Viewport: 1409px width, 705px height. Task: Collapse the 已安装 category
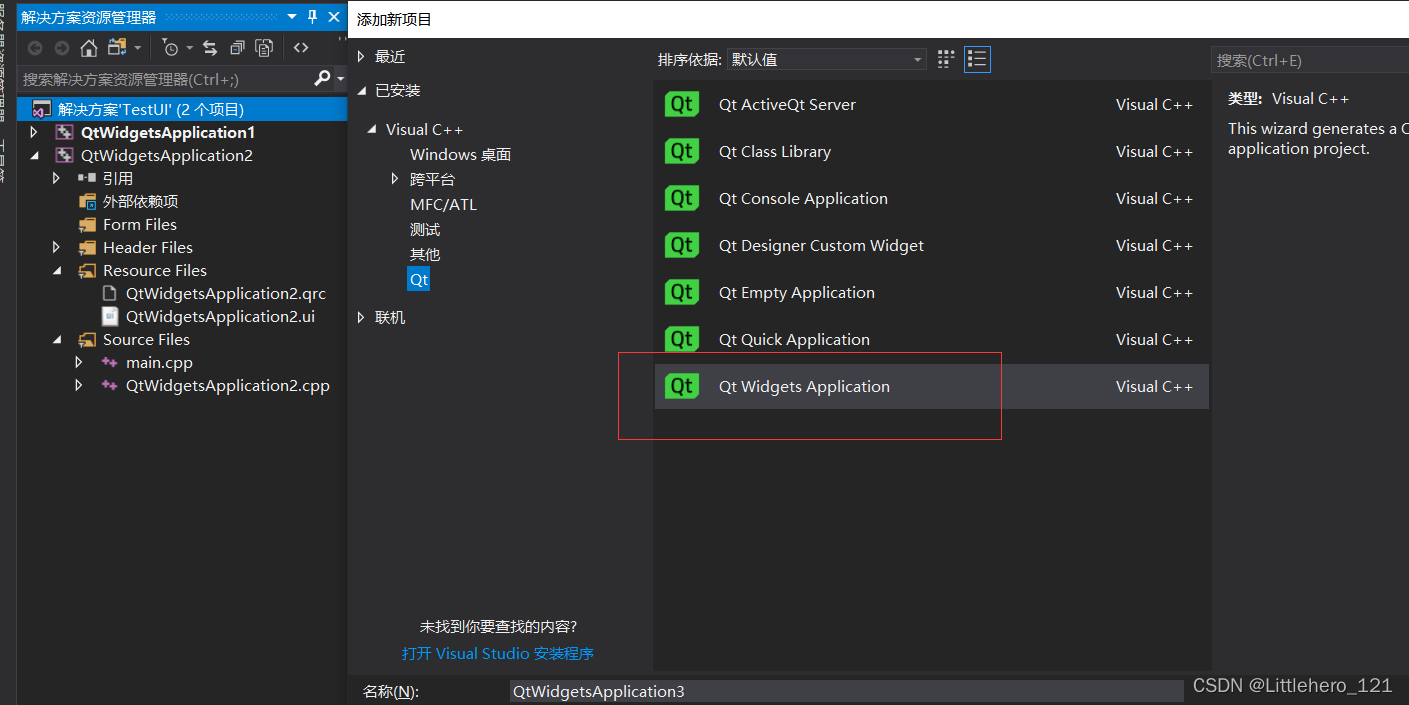click(x=362, y=90)
